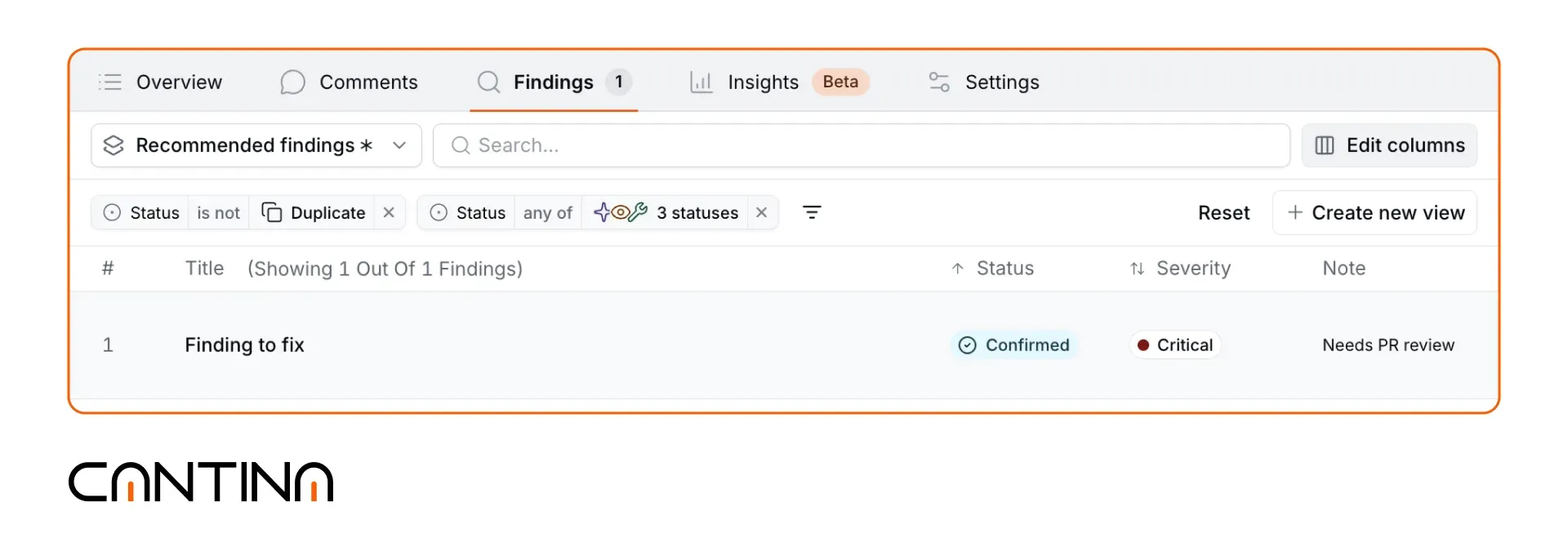The width and height of the screenshot is (1568, 551).
Task: Click the Reset button
Action: point(1223,212)
